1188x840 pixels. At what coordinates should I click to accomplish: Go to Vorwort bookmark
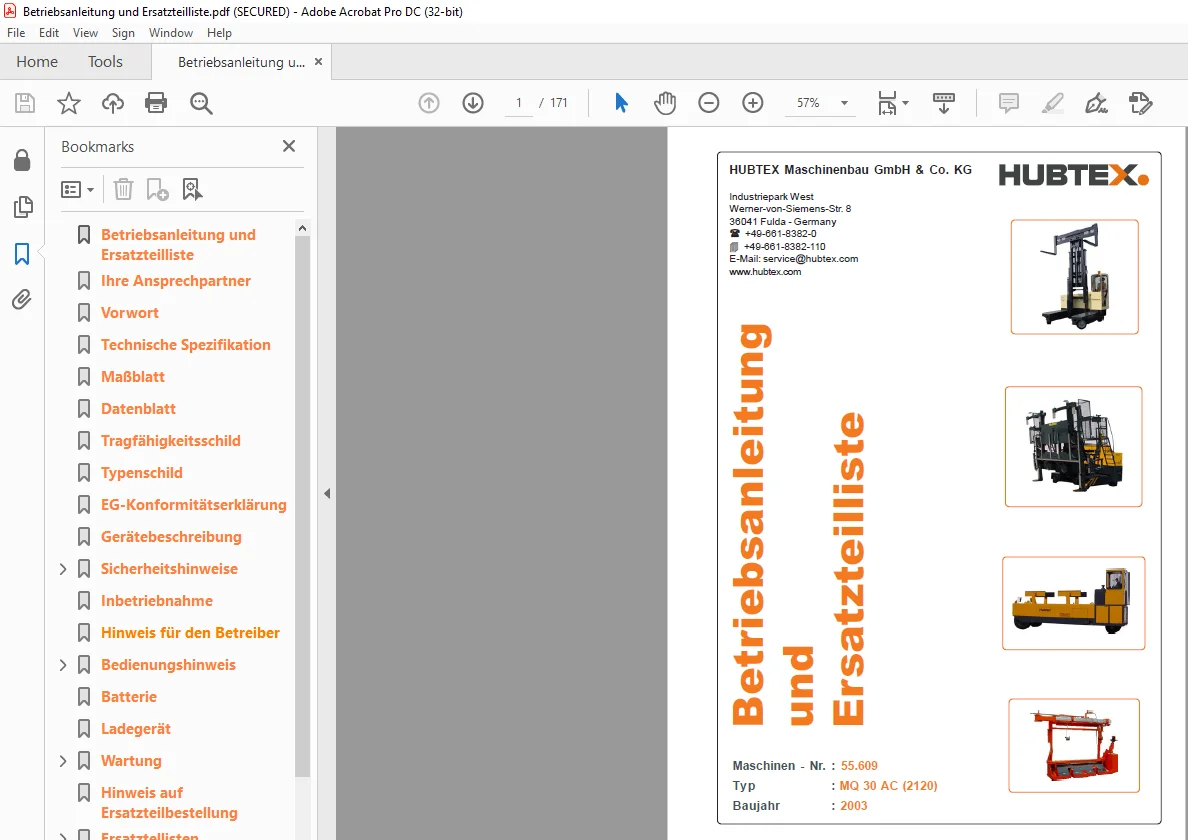point(130,313)
